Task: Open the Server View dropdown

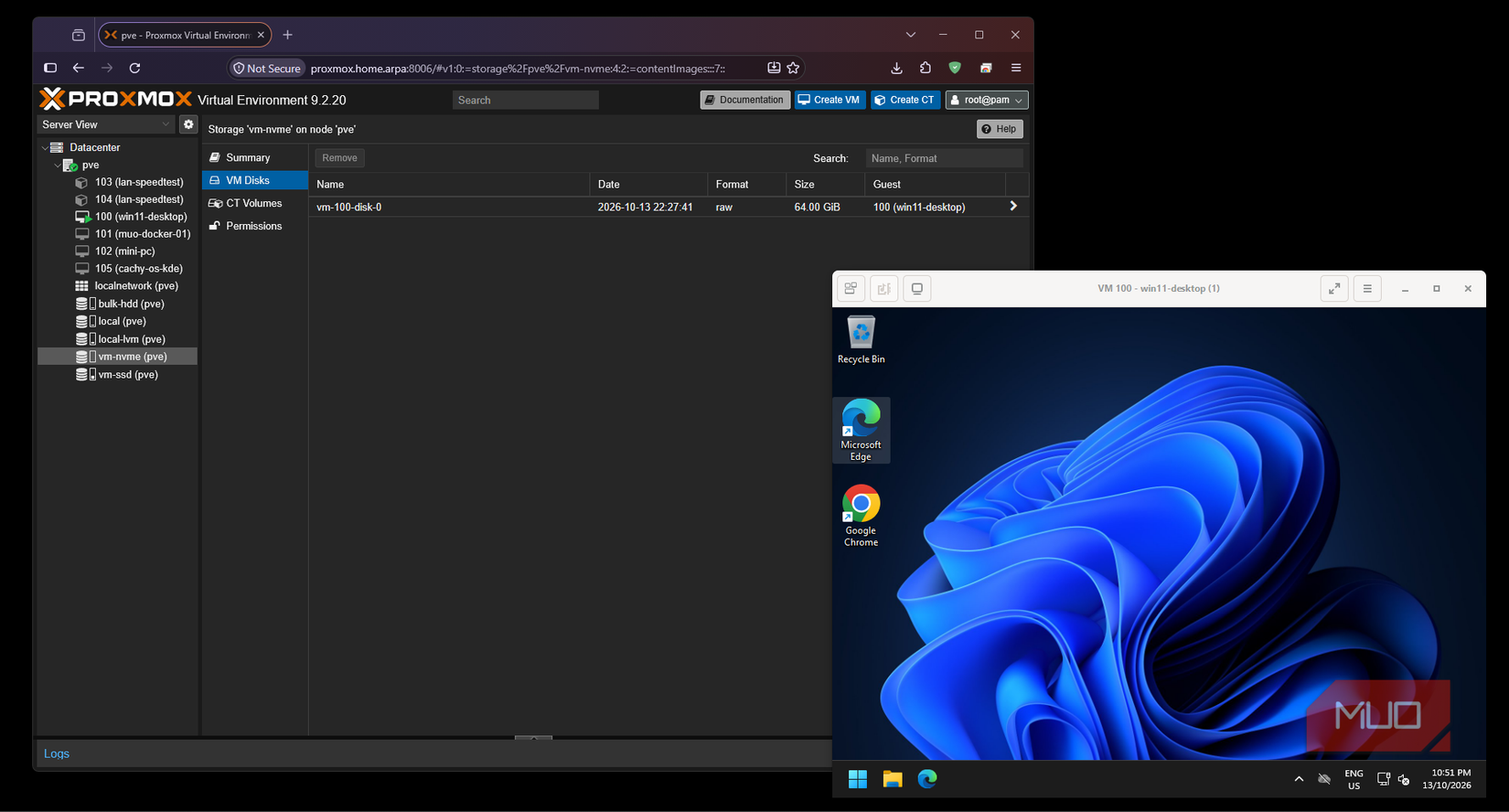Action: tap(106, 124)
